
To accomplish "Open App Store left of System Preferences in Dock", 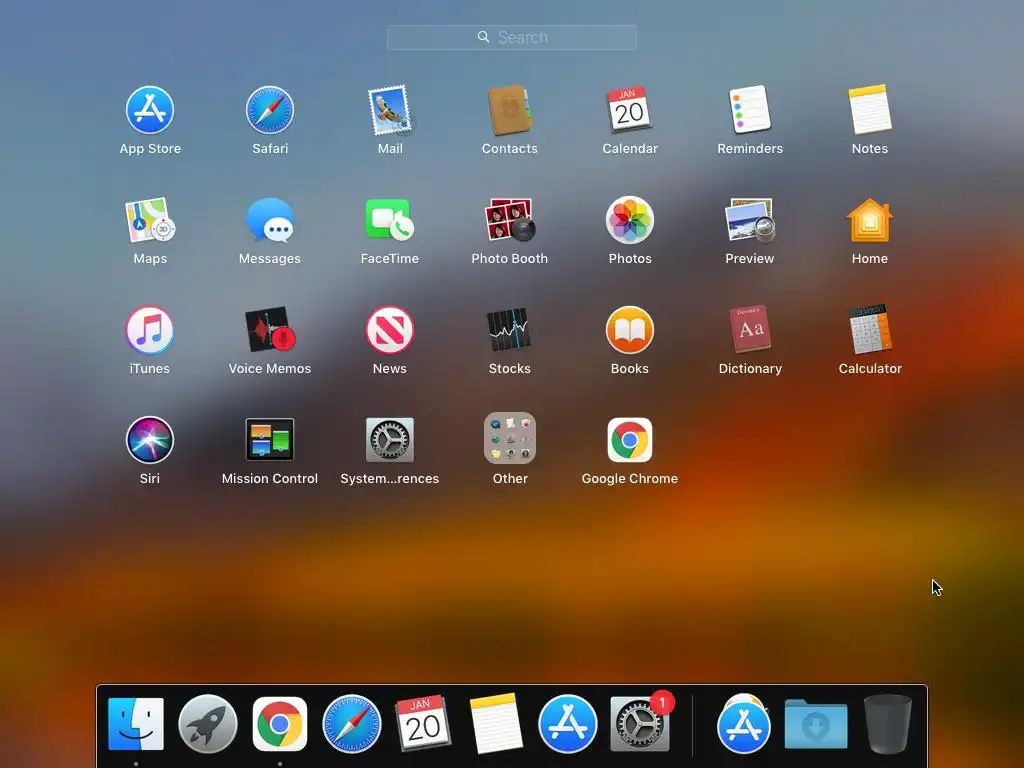I will [x=568, y=724].
